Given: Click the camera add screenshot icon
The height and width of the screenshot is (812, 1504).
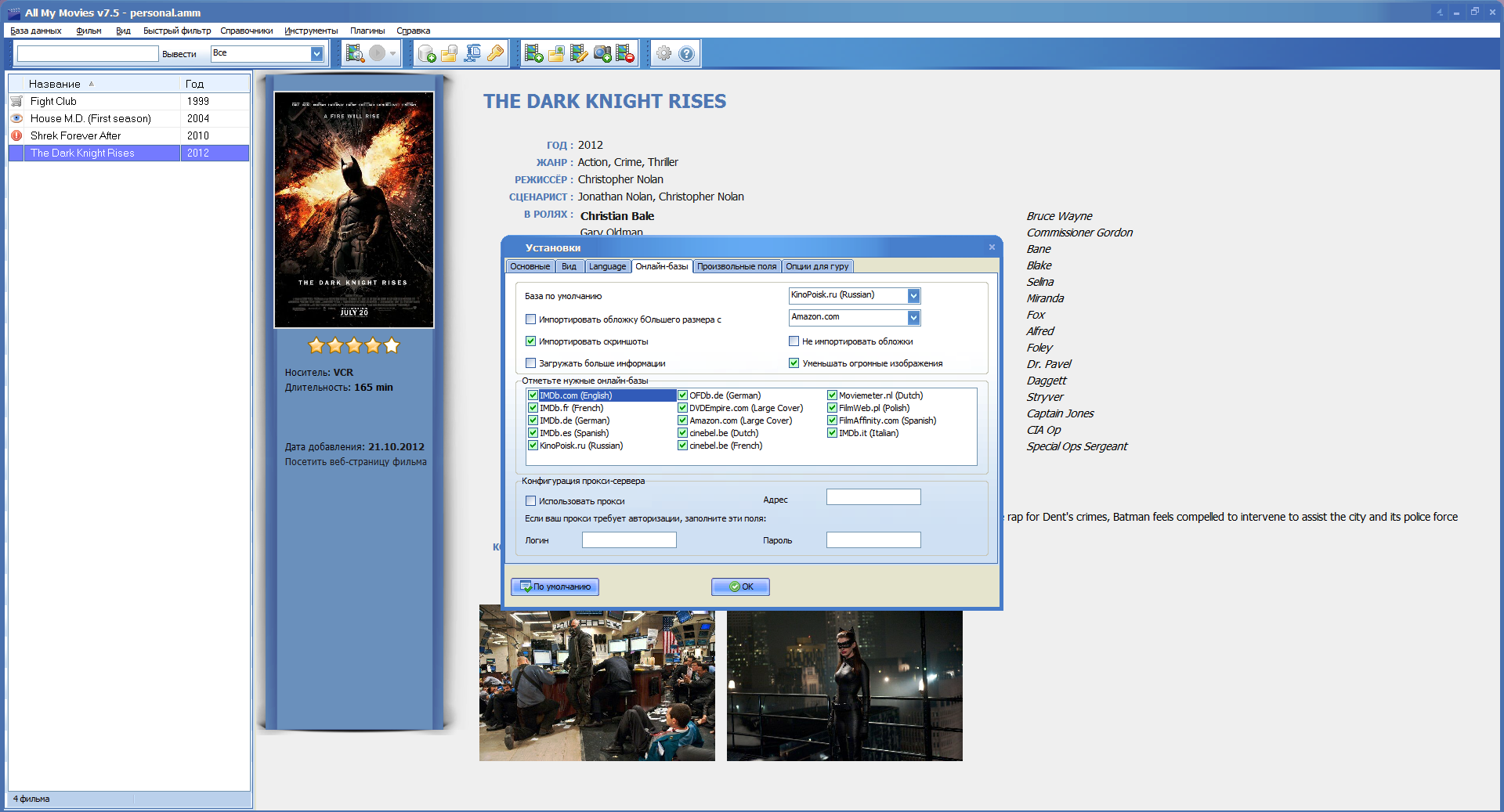Looking at the screenshot, I should (x=602, y=53).
